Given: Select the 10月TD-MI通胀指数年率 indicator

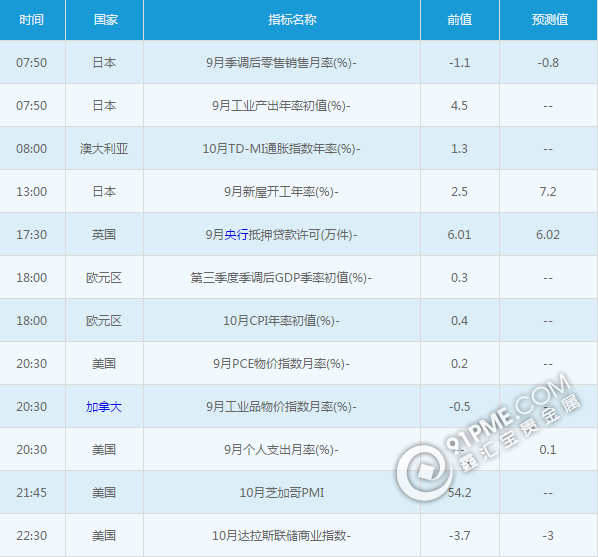Looking at the screenshot, I should coord(281,149).
